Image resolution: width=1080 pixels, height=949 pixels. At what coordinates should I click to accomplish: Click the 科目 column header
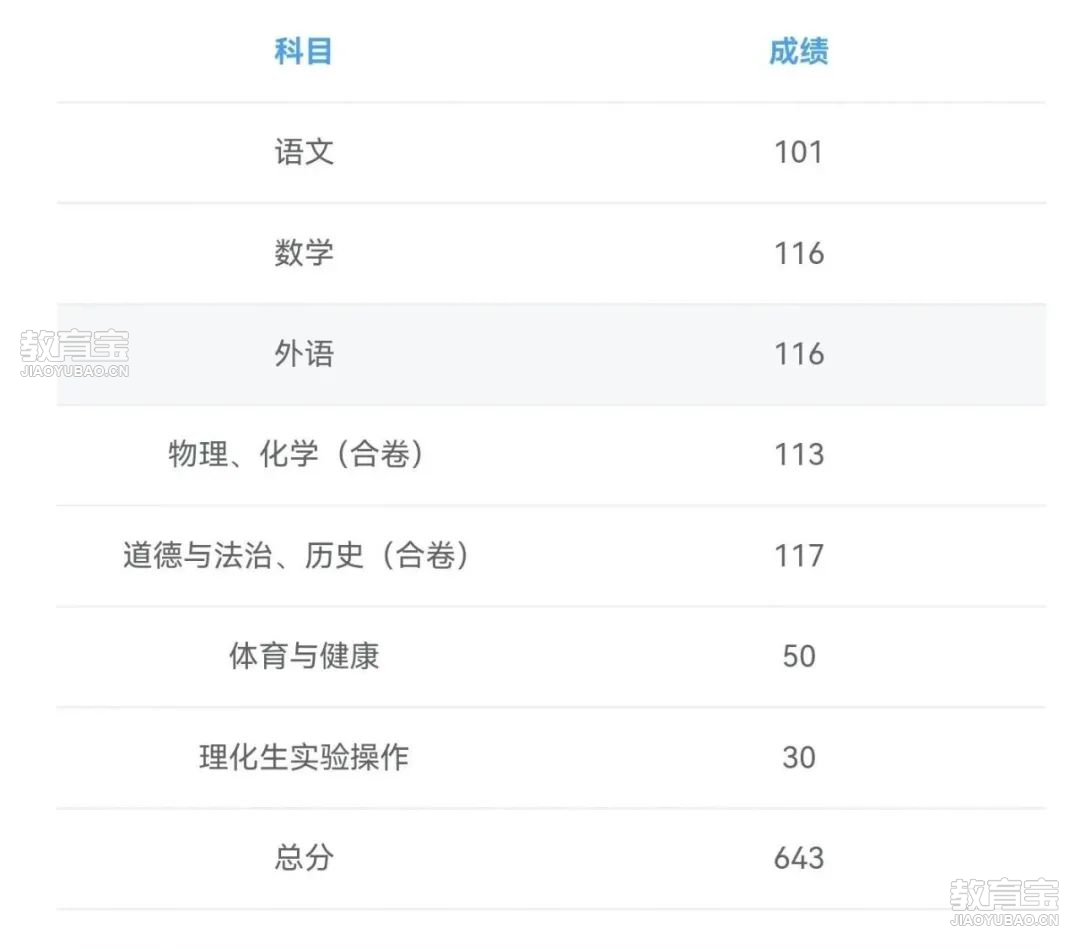coord(303,51)
